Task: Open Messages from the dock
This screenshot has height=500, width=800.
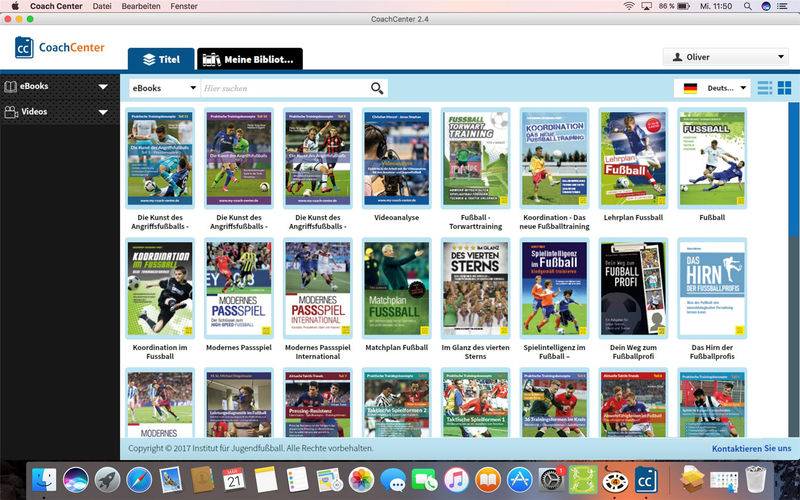Action: pos(393,480)
